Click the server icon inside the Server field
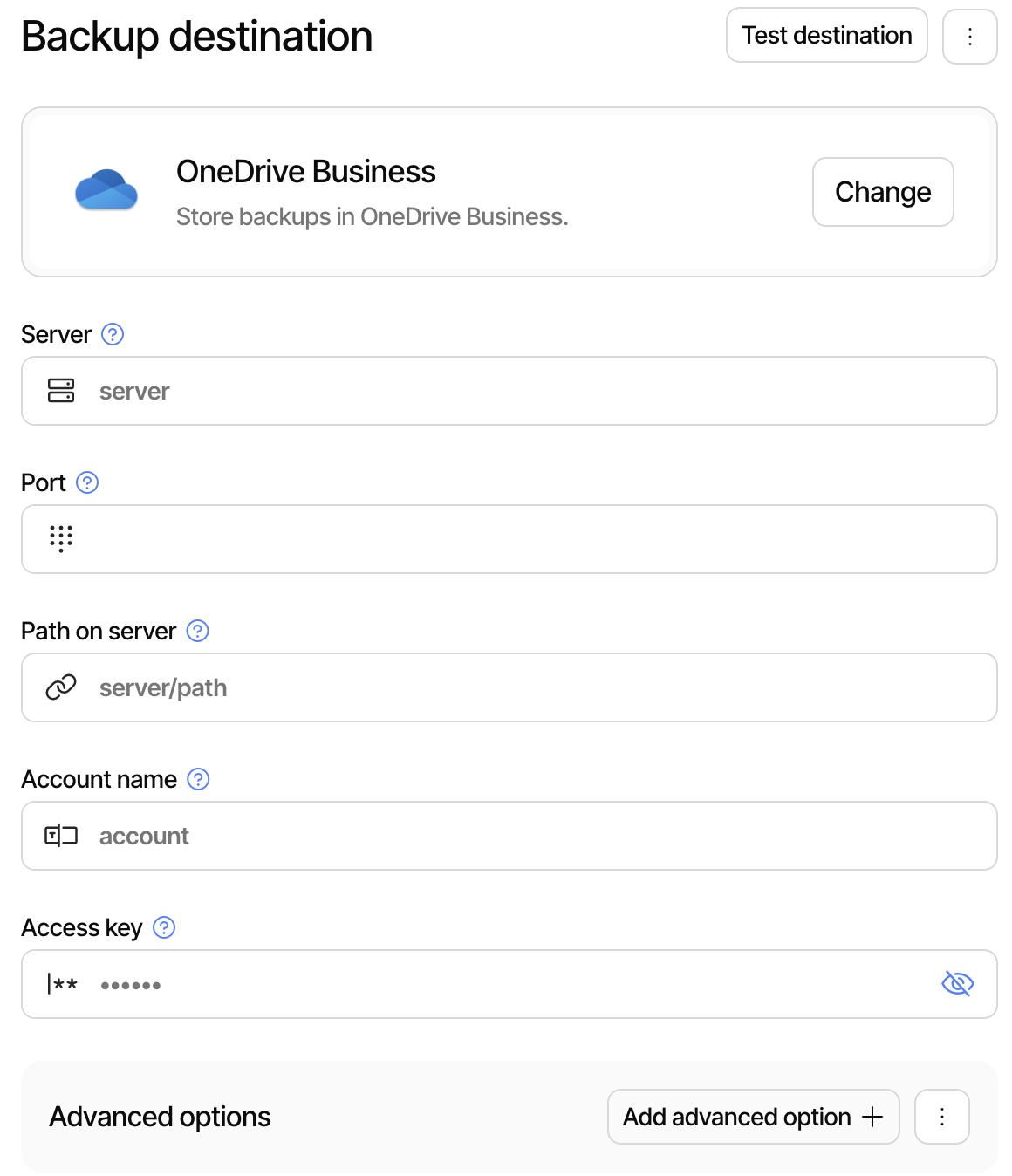 [x=61, y=391]
